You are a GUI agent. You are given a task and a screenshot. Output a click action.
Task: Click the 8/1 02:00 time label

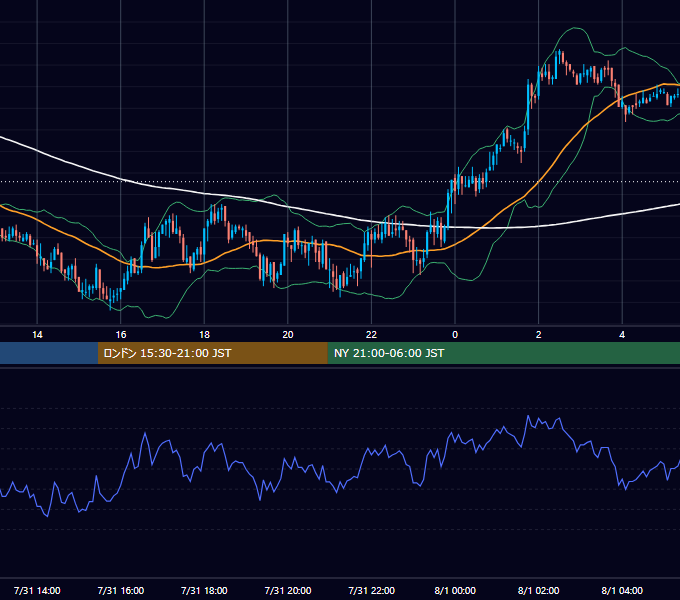538,590
